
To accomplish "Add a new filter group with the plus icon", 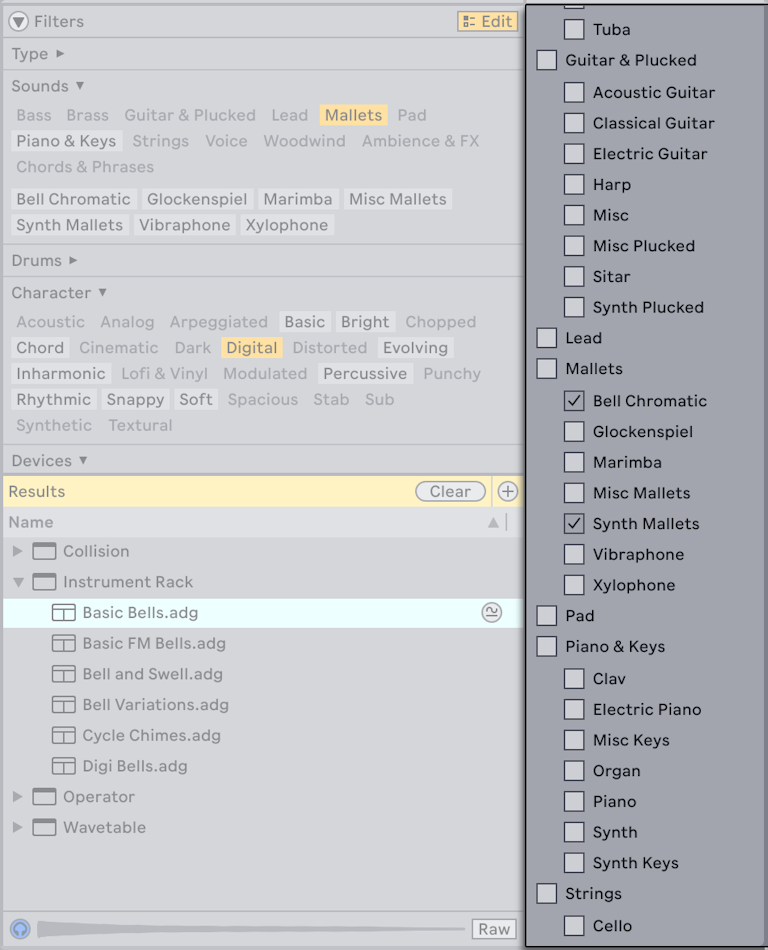I will click(x=507, y=491).
